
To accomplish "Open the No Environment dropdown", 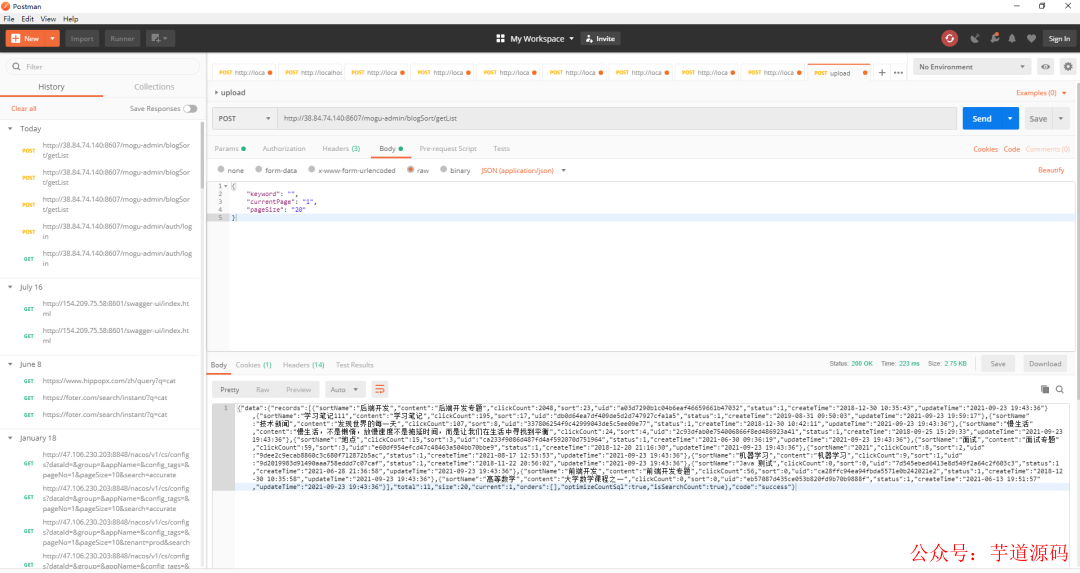I will [972, 67].
